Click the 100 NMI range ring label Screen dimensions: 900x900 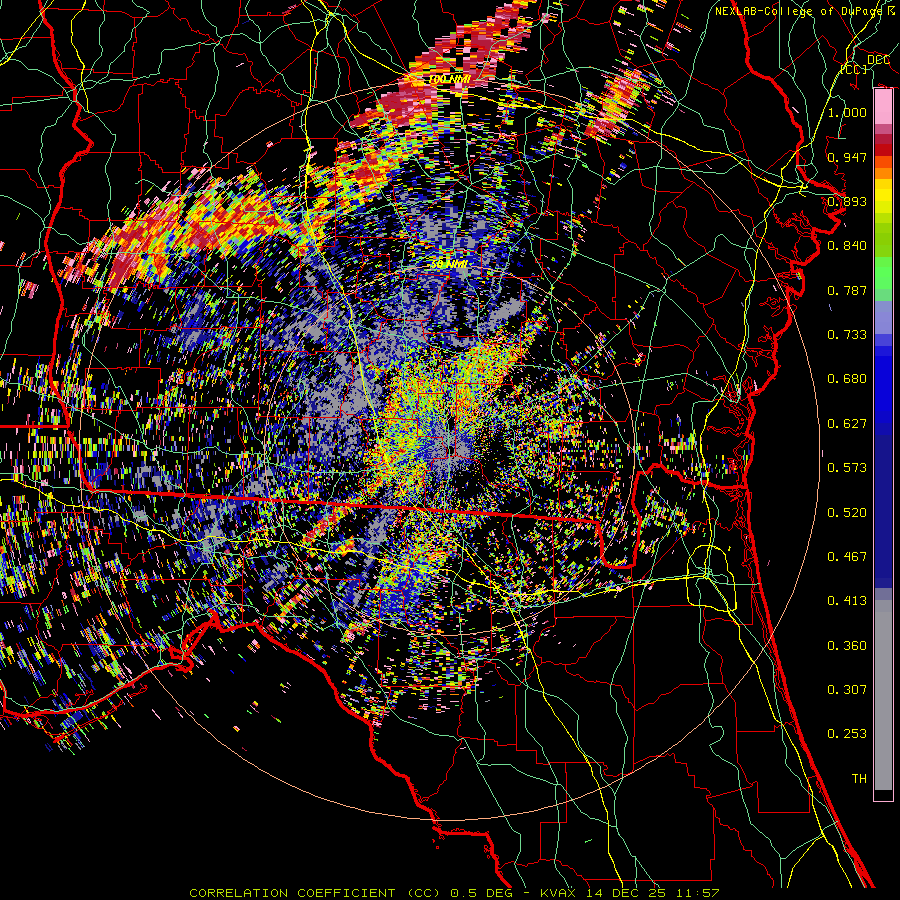pos(451,79)
